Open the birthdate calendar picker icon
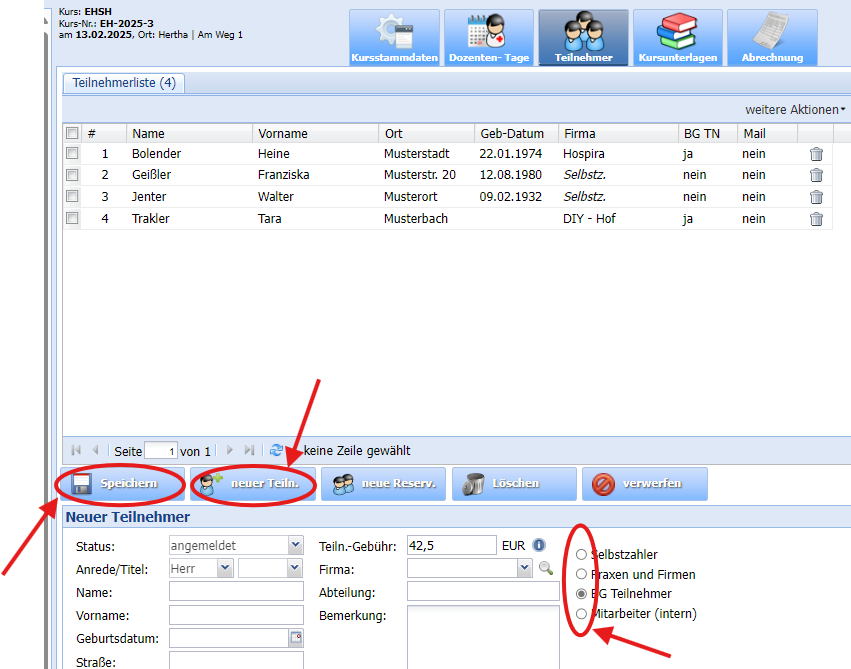The height and width of the screenshot is (669, 851). 296,637
